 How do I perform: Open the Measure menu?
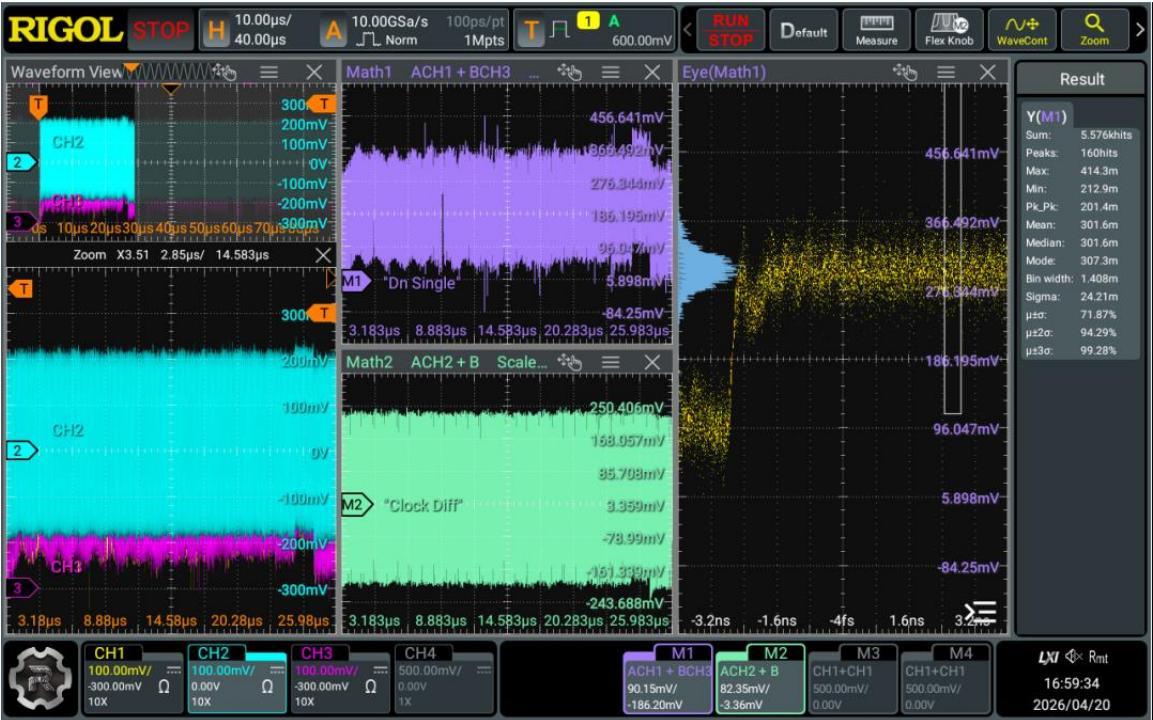pyautogui.click(x=876, y=30)
